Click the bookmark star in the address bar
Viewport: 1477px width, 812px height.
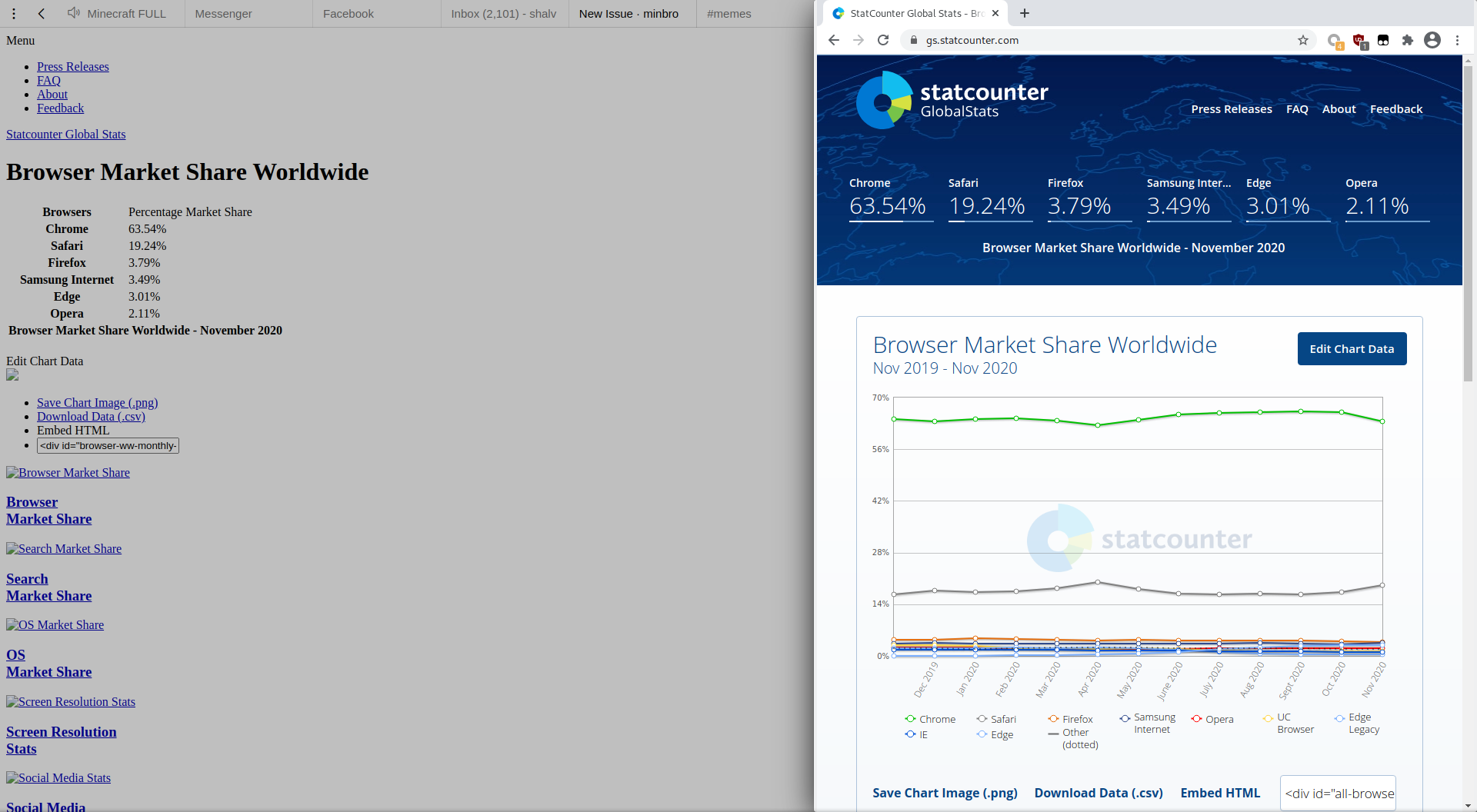coord(1303,40)
